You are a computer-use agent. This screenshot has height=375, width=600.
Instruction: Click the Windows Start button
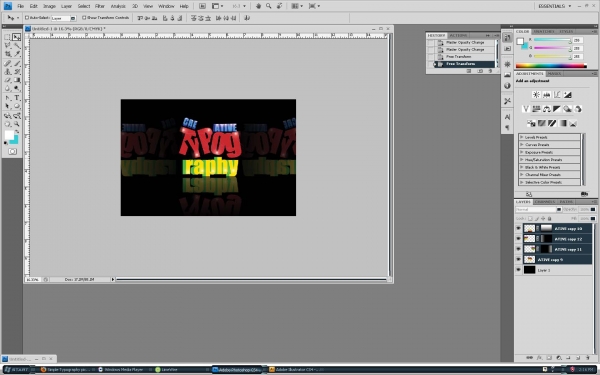pos(16,370)
